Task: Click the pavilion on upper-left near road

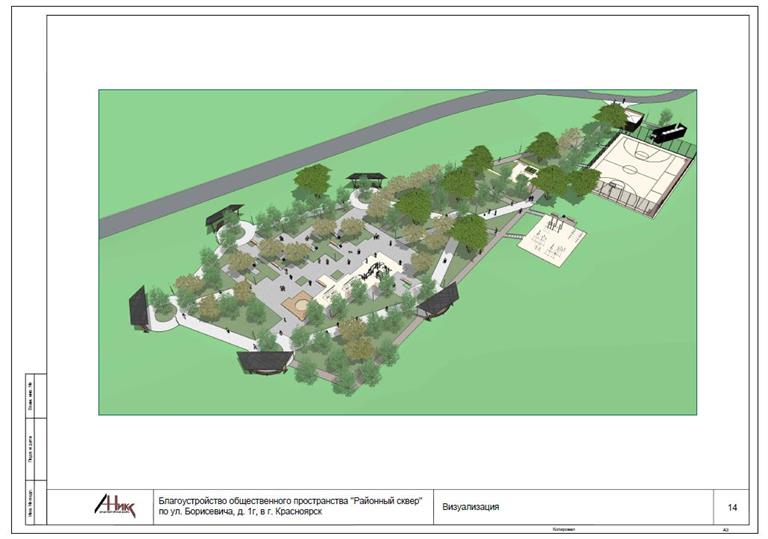Action: pyautogui.click(x=224, y=214)
